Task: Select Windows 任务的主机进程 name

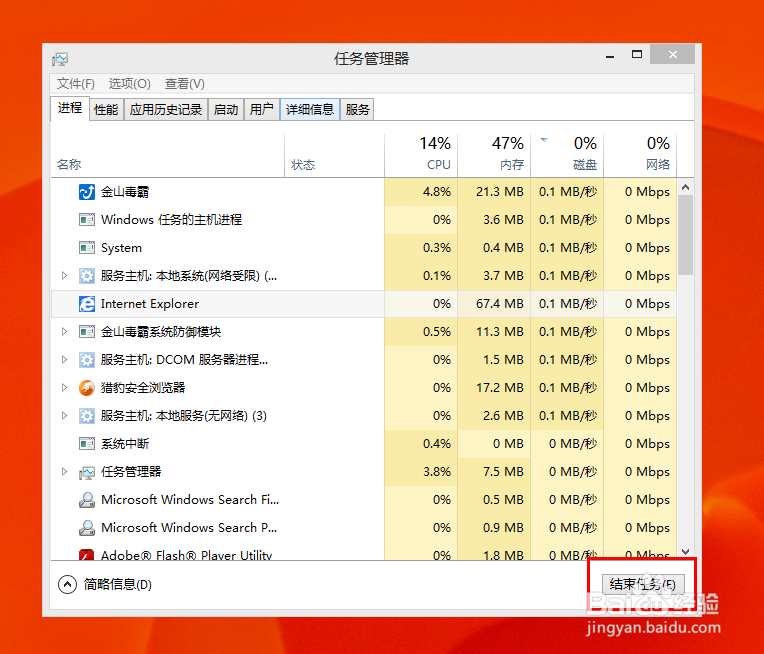Action: (x=171, y=220)
